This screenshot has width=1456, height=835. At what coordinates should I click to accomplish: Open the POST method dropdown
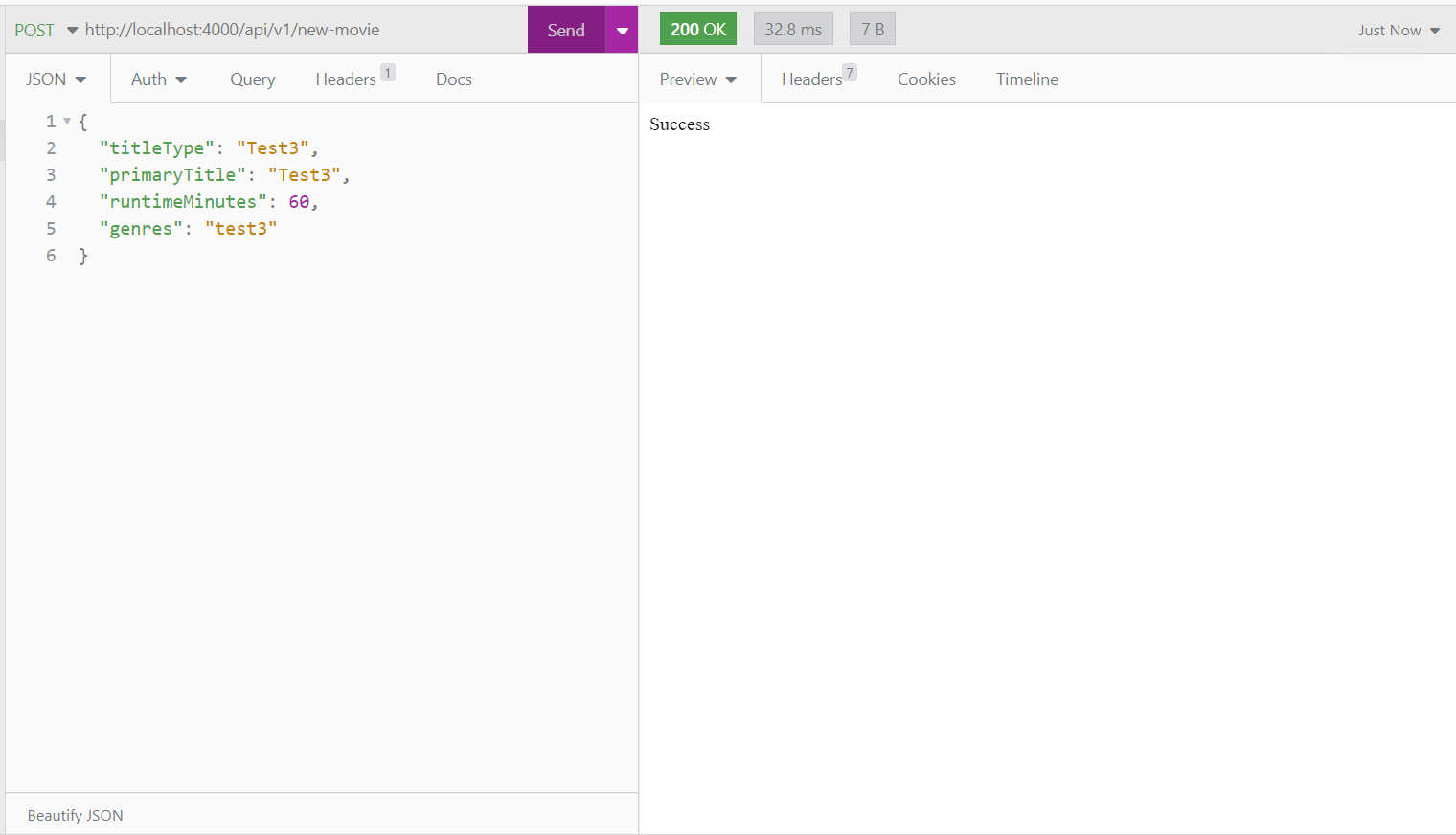pos(42,30)
